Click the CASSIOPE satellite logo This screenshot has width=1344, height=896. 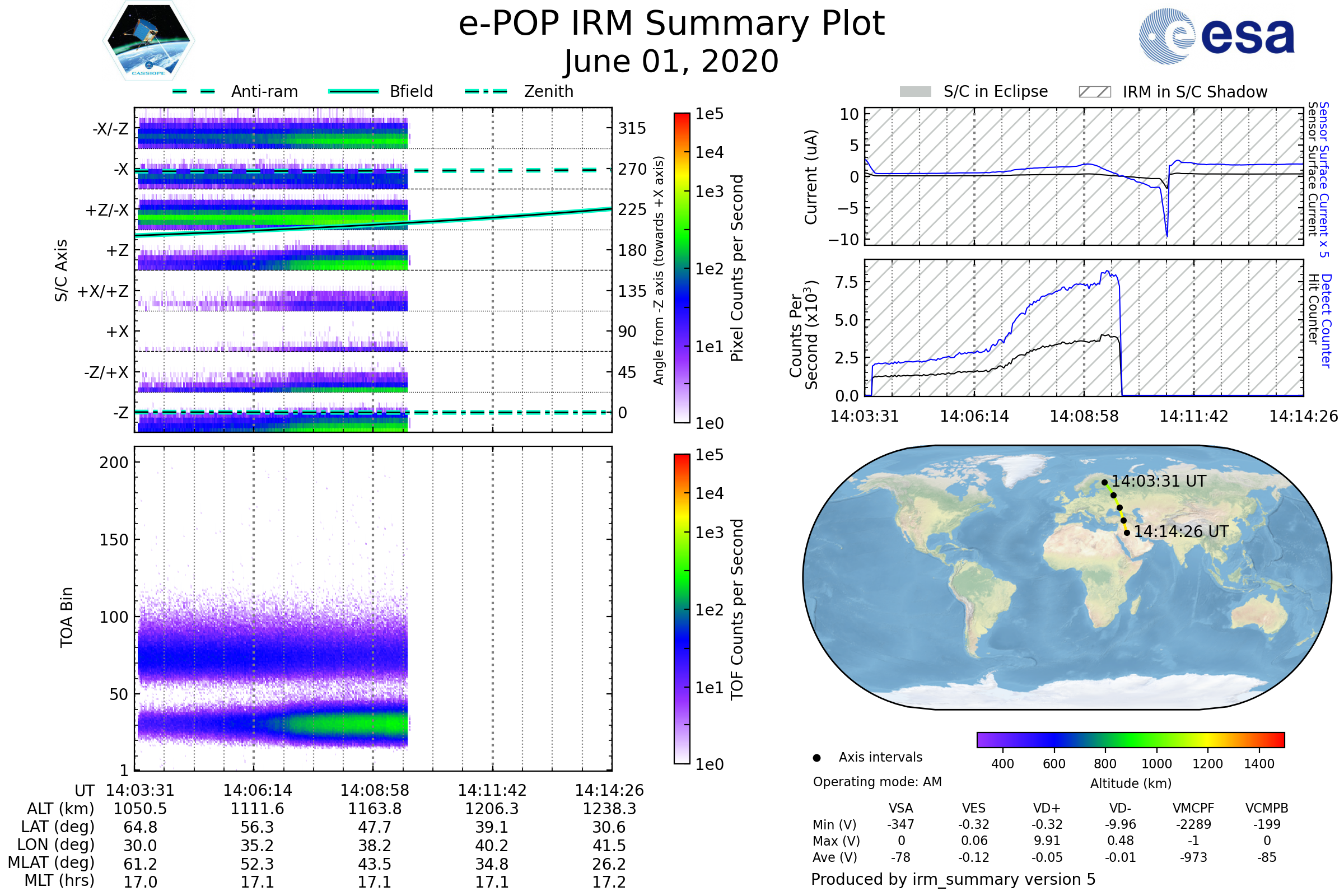(148, 41)
